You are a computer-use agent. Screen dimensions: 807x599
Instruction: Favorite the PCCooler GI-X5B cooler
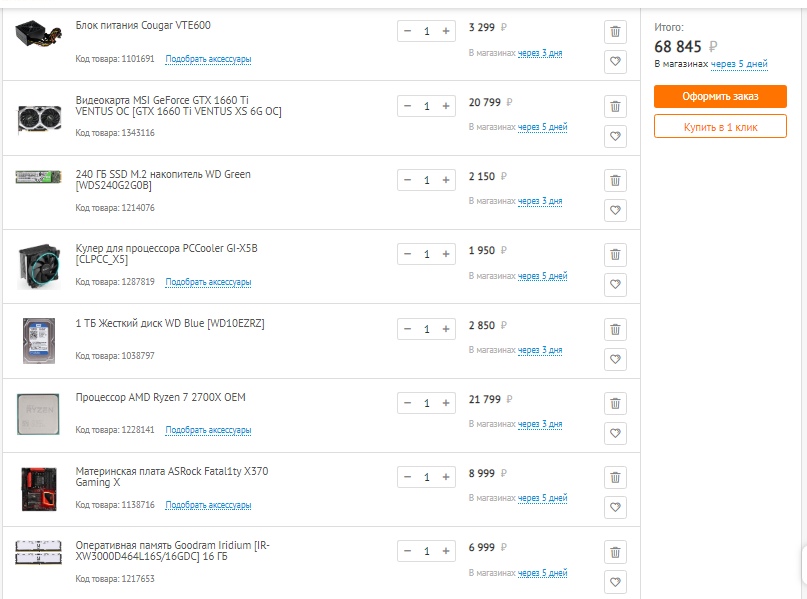coord(615,284)
